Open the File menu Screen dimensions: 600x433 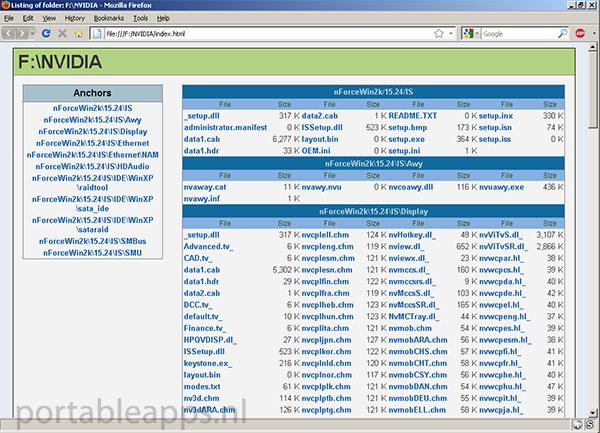tap(9, 18)
